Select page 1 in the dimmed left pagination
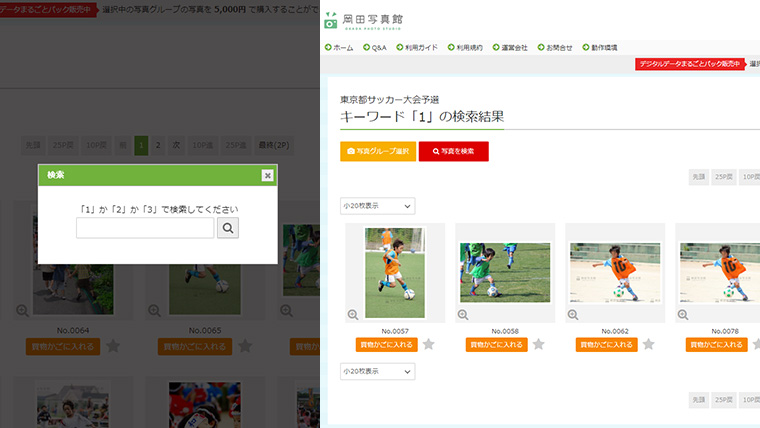760x428 pixels. pos(141,145)
